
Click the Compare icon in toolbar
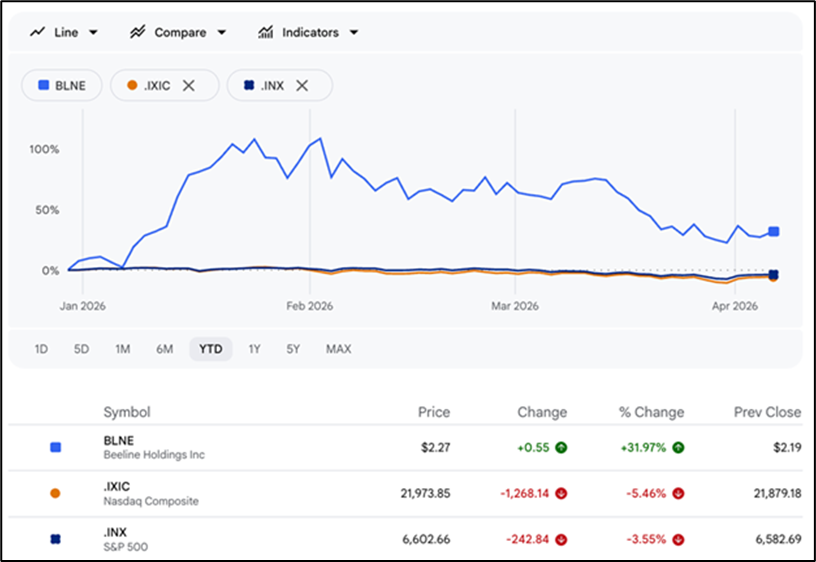click(138, 32)
